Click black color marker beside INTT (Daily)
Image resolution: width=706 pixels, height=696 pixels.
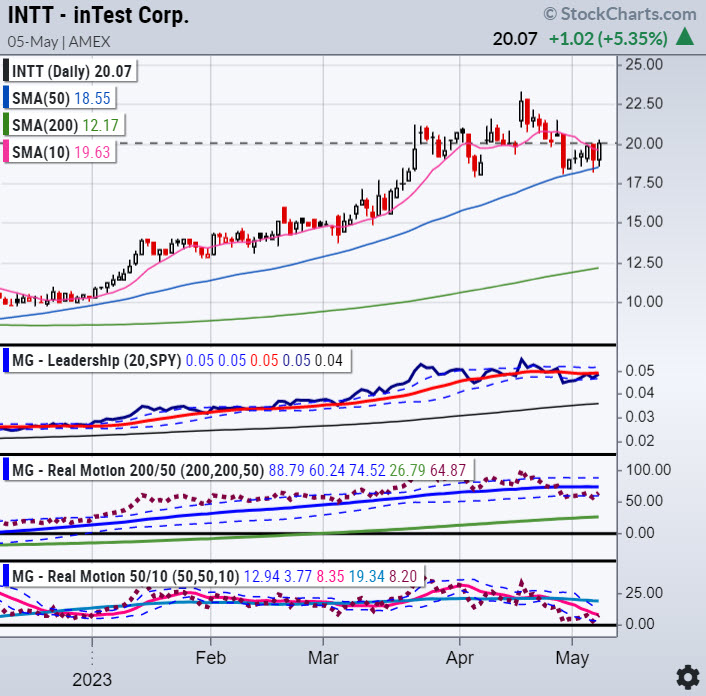pyautogui.click(x=5, y=71)
